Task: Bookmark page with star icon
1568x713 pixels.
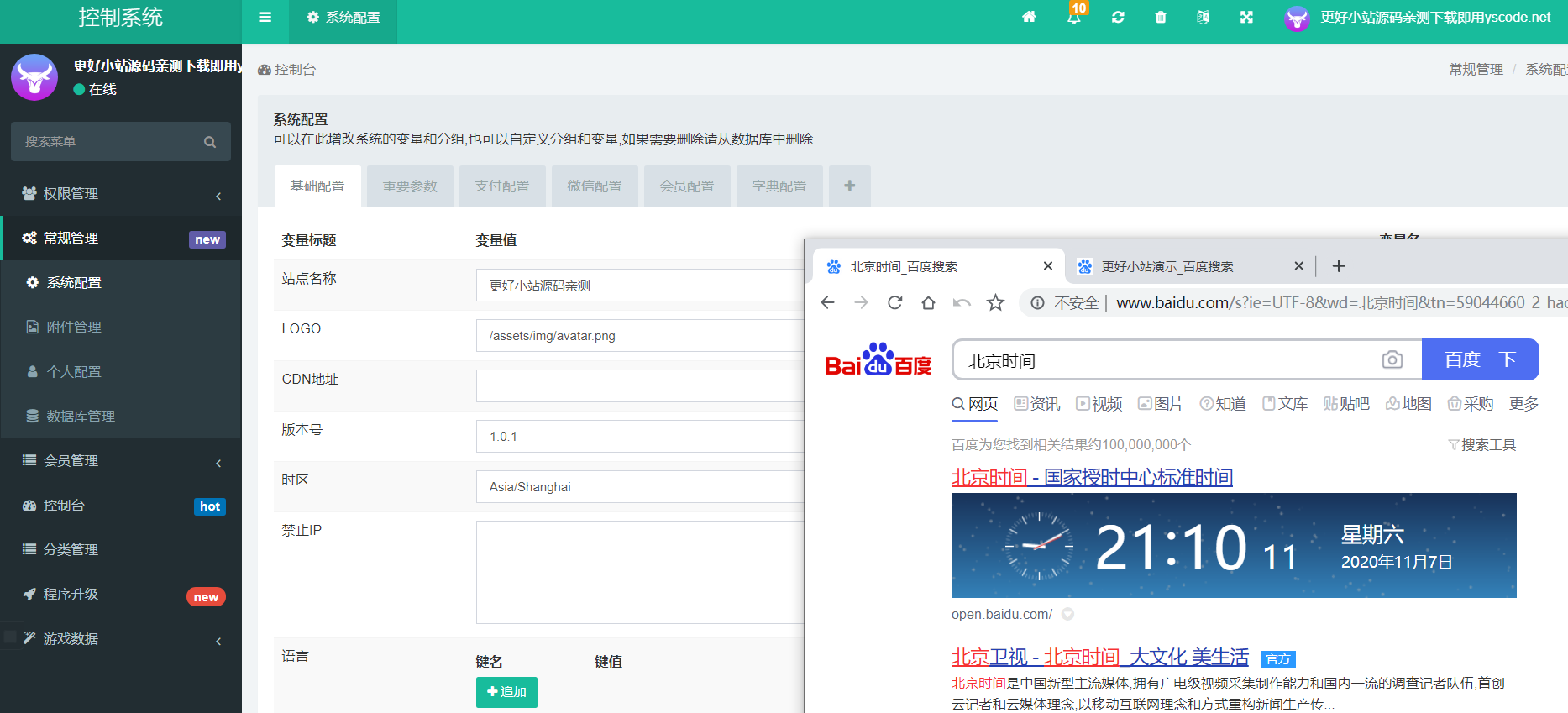Action: point(995,302)
